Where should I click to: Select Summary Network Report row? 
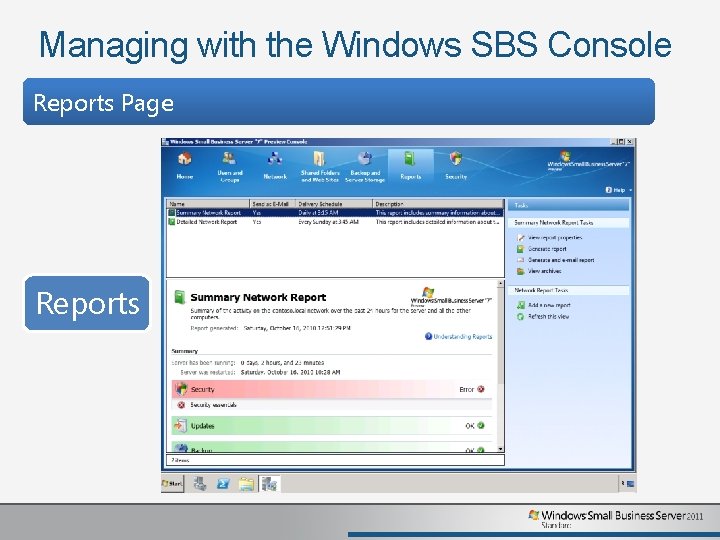pos(335,213)
